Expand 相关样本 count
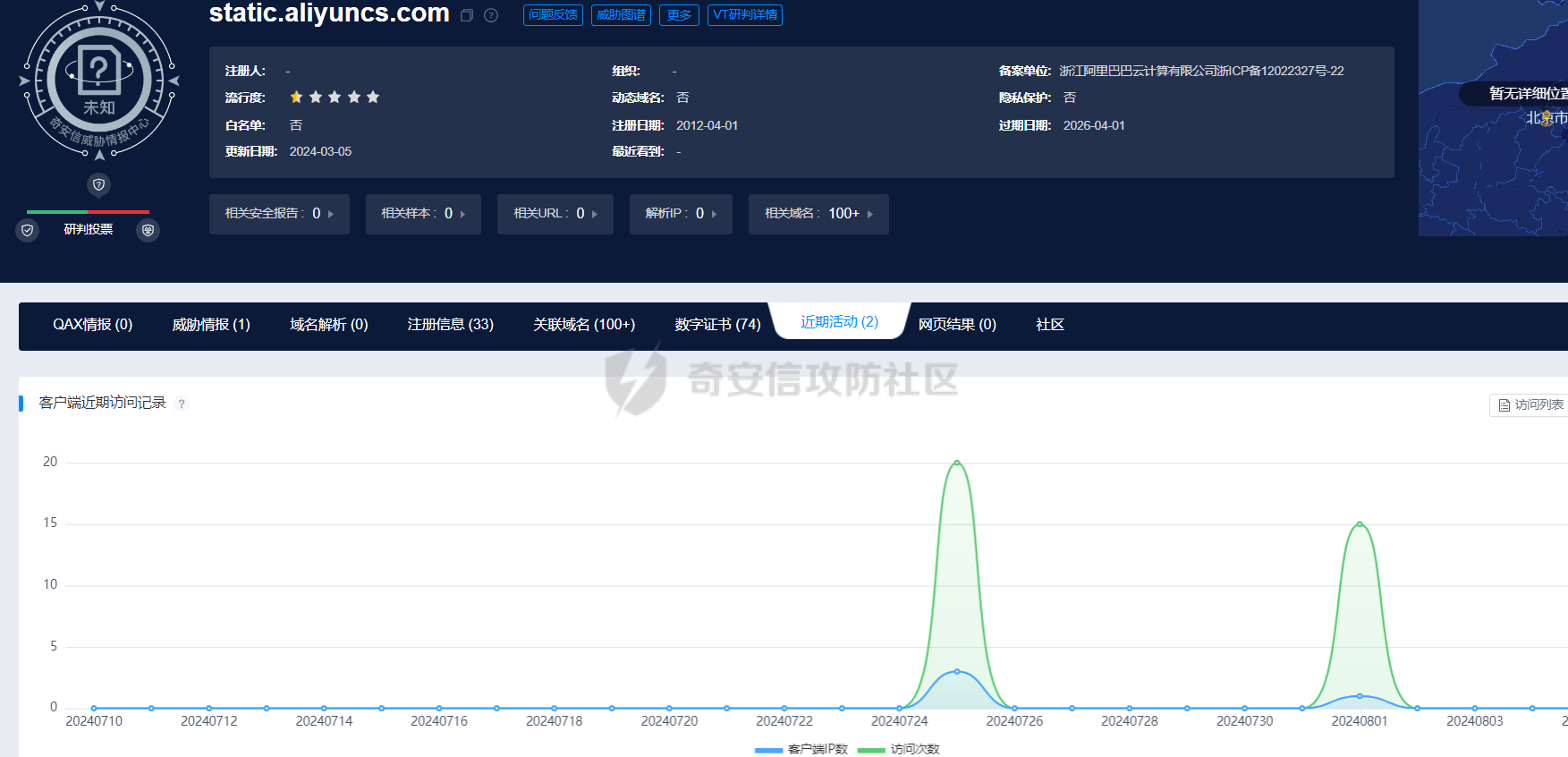This screenshot has height=757, width=1568. point(423,214)
